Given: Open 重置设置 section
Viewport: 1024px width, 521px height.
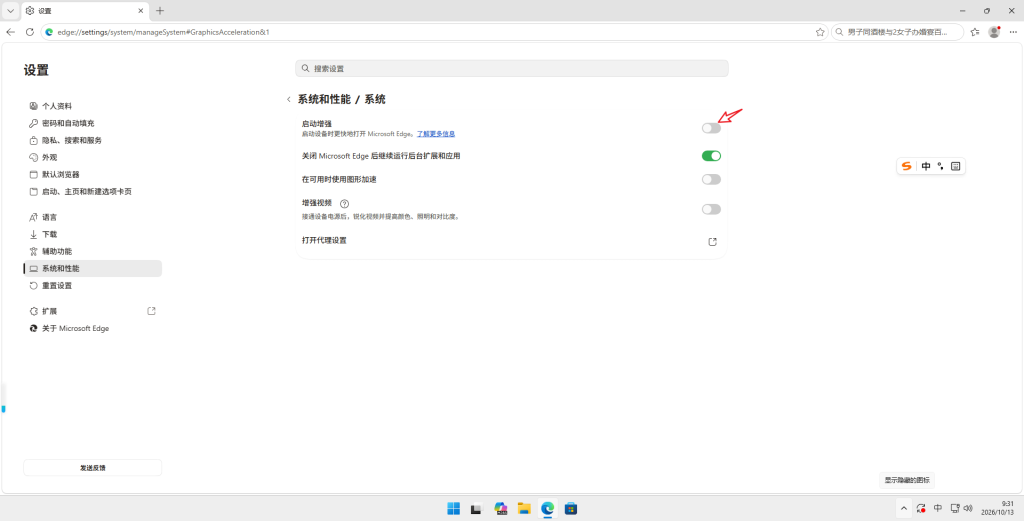Looking at the screenshot, I should tap(93, 285).
